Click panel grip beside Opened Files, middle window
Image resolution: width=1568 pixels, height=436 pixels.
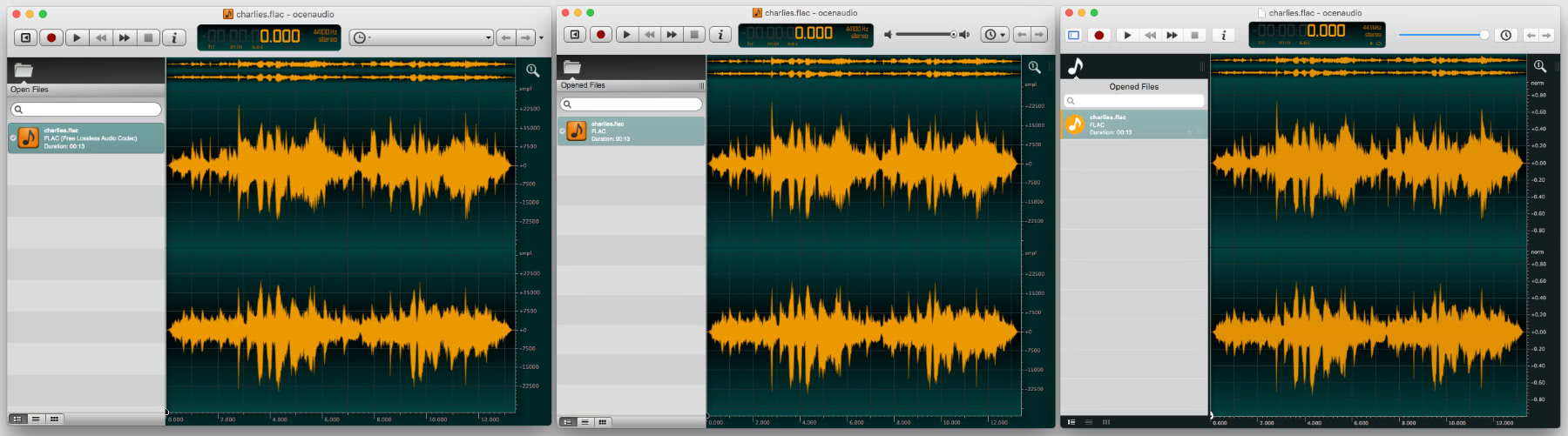click(701, 85)
